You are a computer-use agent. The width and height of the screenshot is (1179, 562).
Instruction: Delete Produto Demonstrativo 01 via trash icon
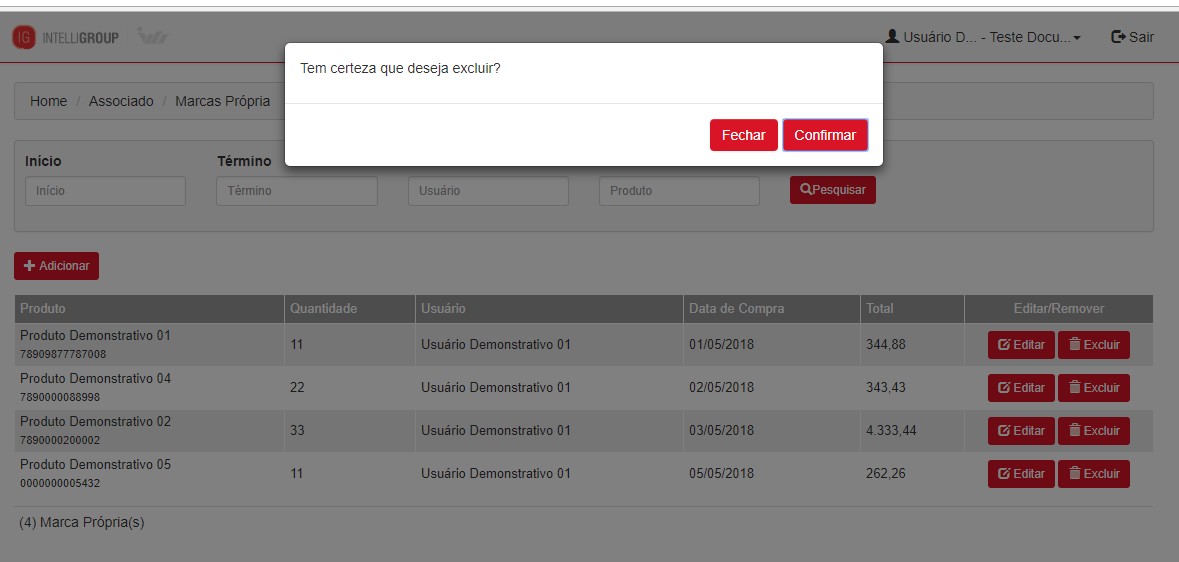pos(1075,345)
